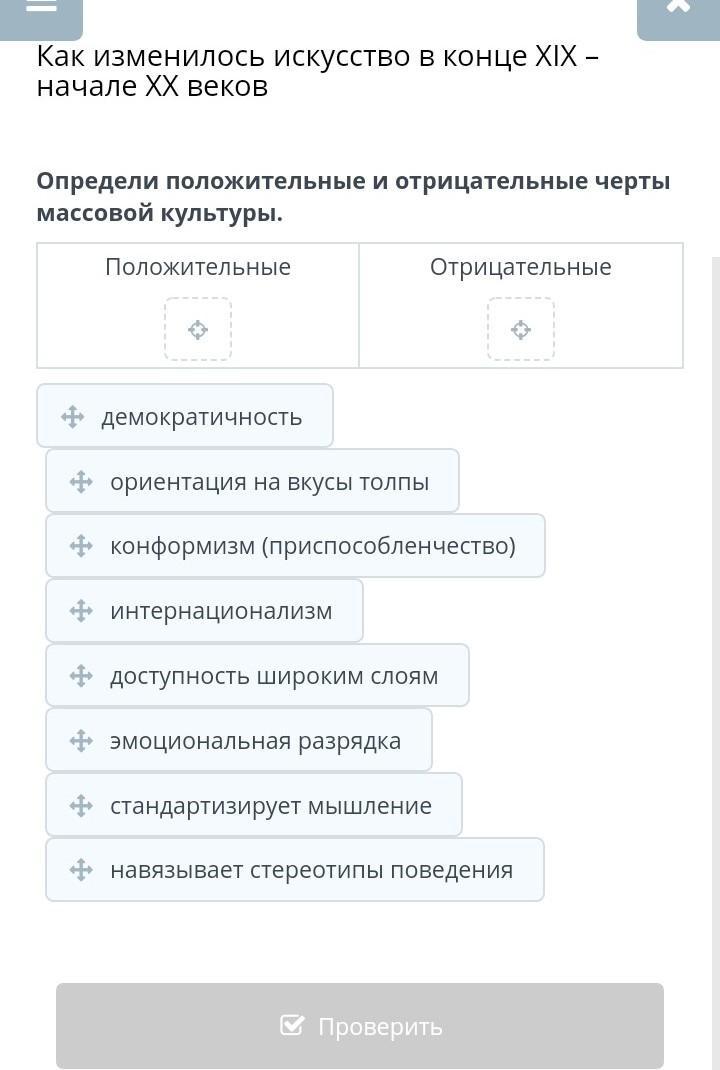The width and height of the screenshot is (720, 1070).
Task: Click the Проверить check button
Action: coord(360,1026)
